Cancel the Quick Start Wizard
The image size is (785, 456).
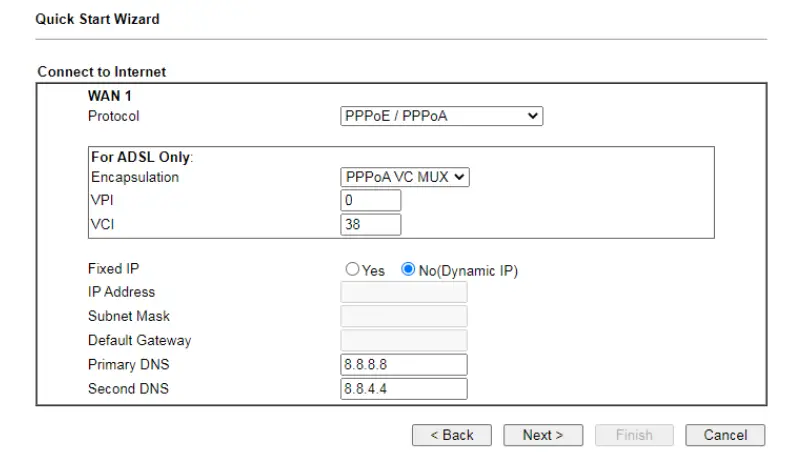tap(725, 435)
